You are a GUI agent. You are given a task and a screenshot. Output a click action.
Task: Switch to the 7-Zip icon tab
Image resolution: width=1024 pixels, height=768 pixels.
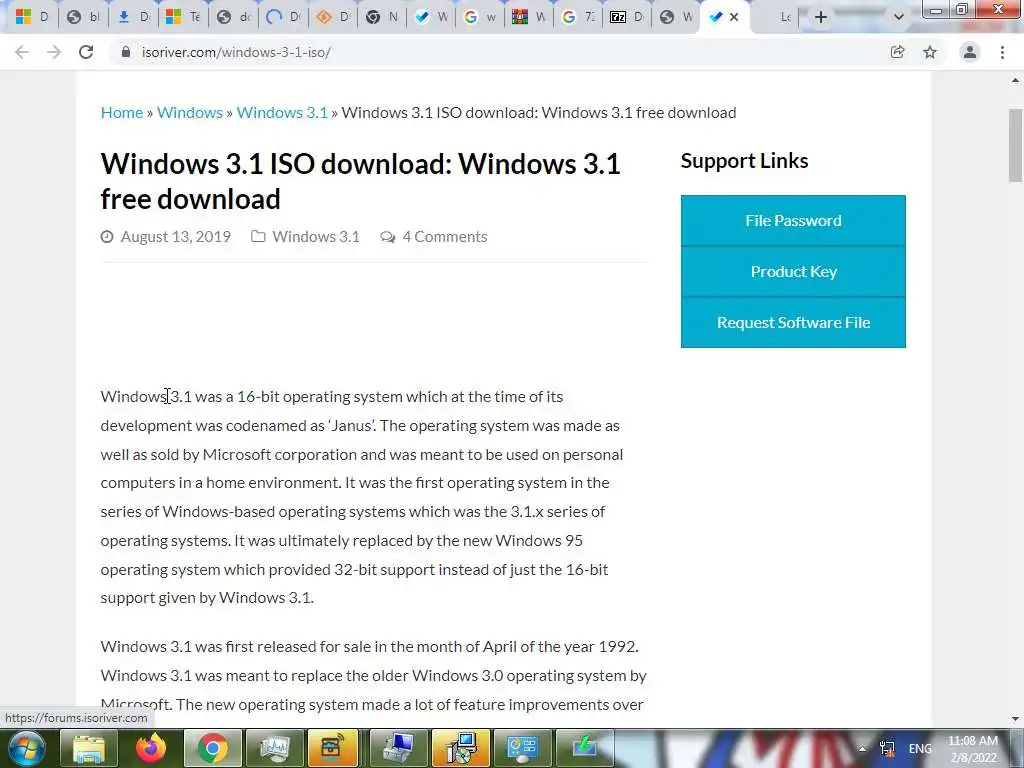[627, 17]
